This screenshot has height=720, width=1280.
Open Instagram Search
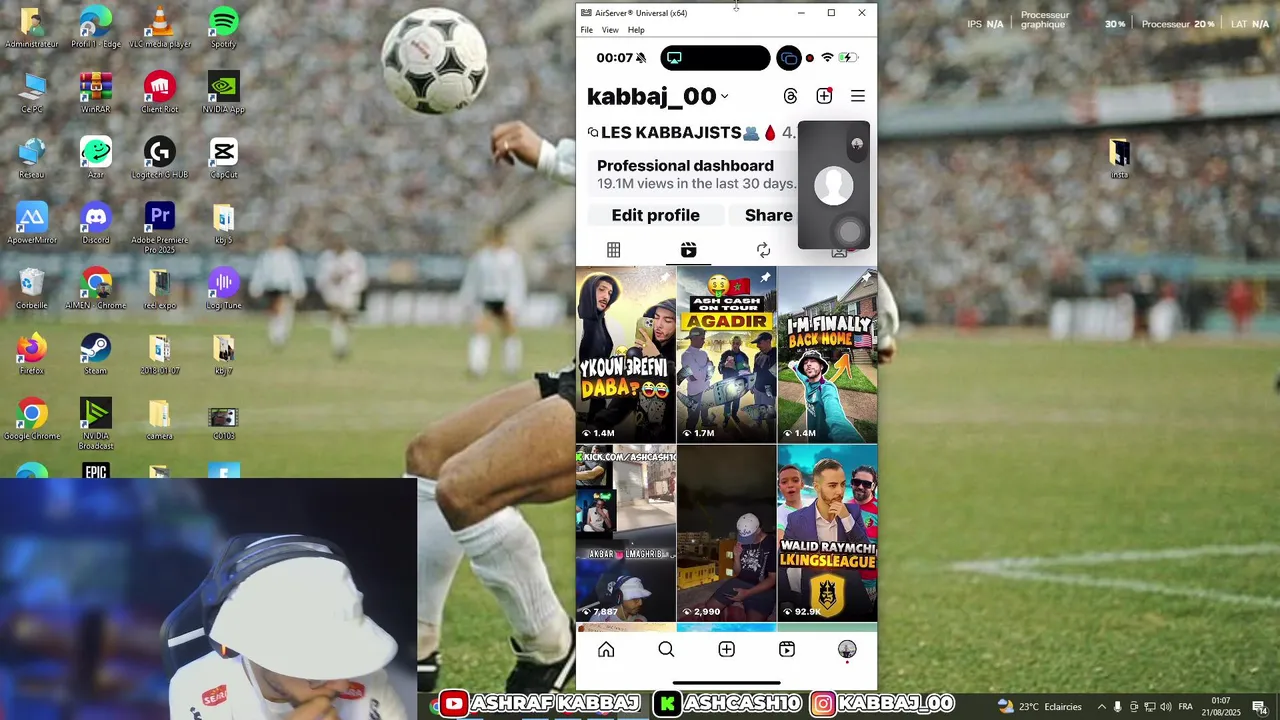666,650
